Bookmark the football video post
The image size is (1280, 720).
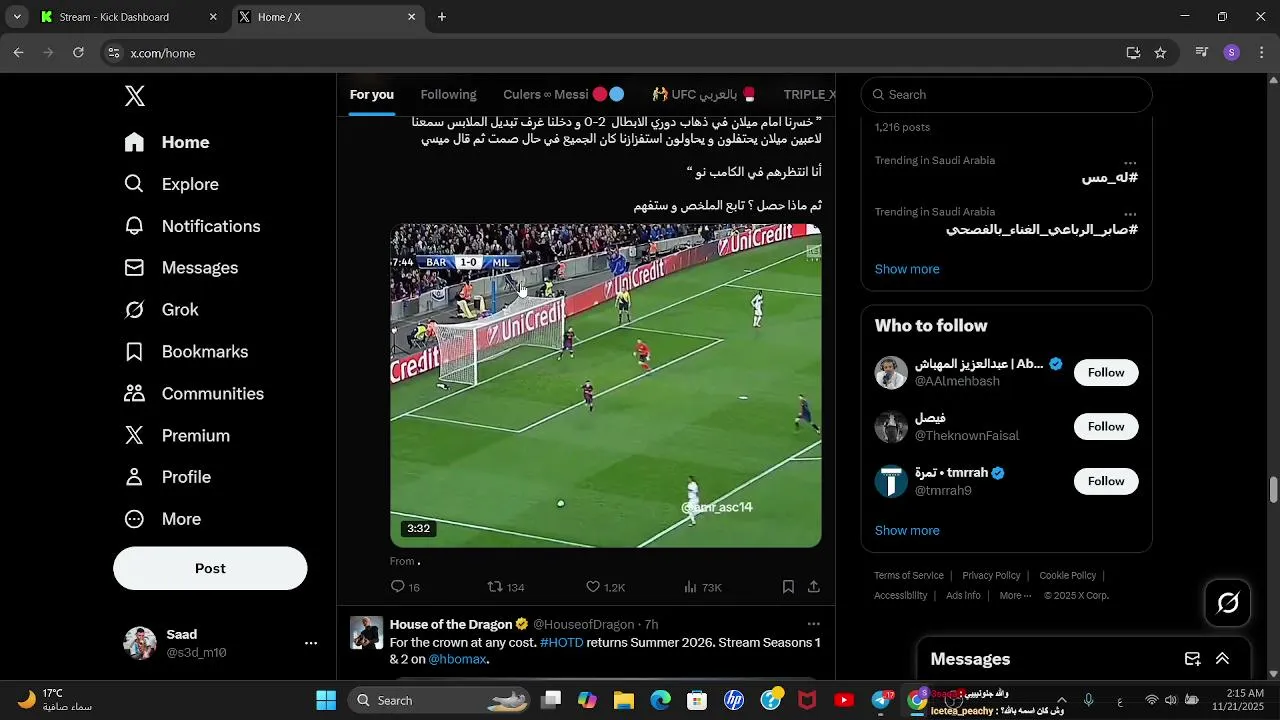(x=788, y=587)
